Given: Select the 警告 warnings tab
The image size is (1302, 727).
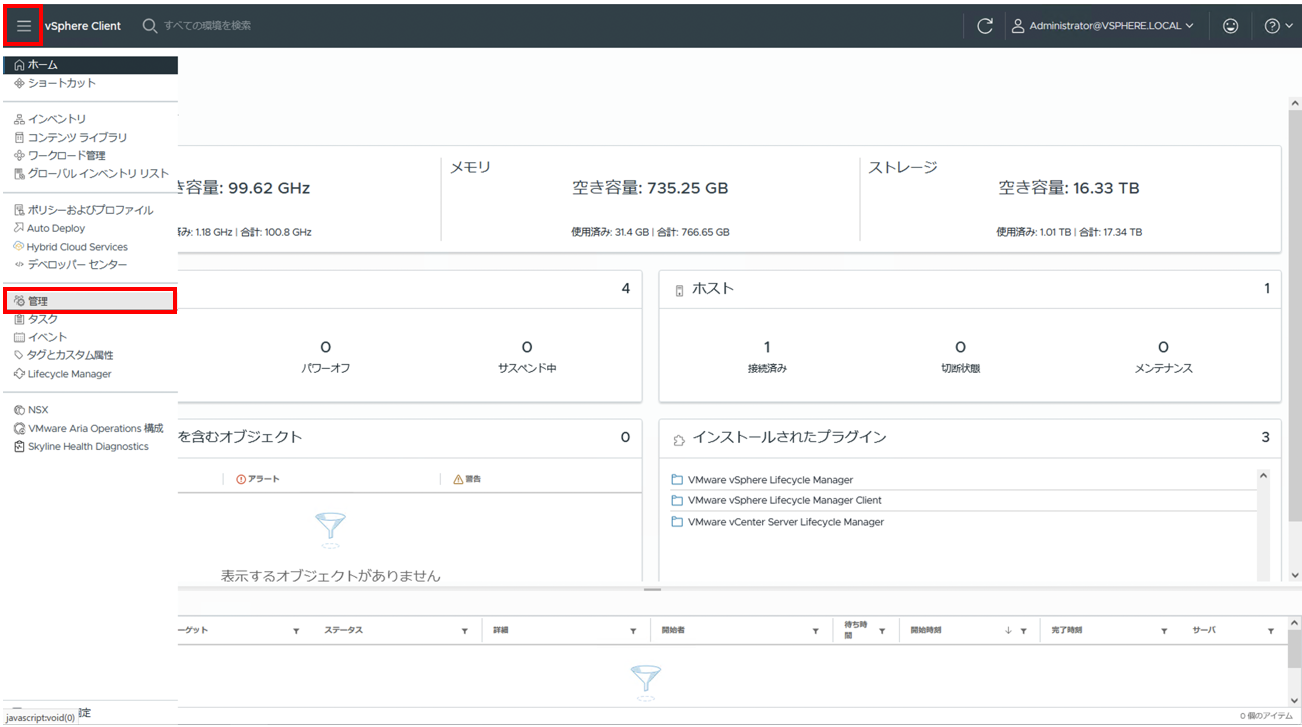Looking at the screenshot, I should [x=467, y=479].
